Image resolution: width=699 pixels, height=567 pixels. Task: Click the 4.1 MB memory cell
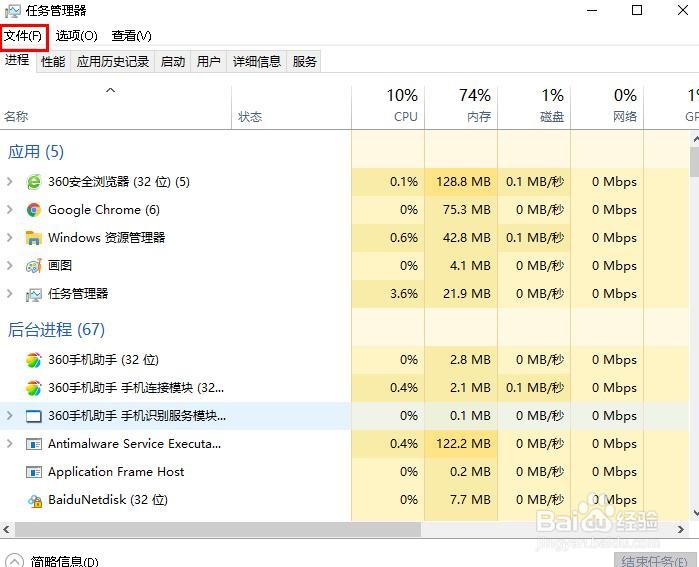pos(461,266)
